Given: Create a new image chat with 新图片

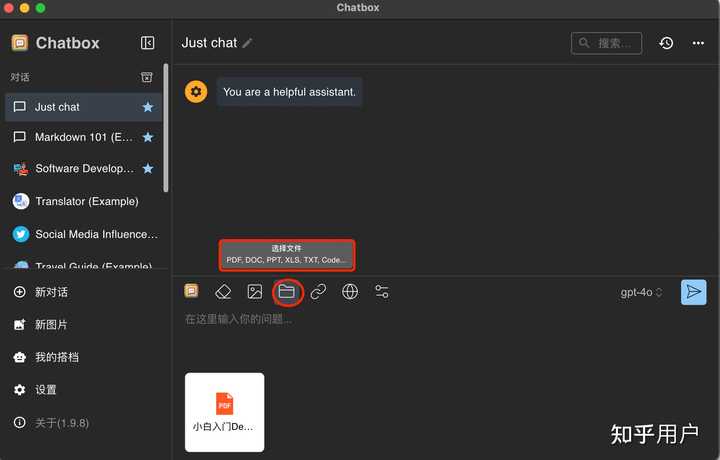Looking at the screenshot, I should (x=40, y=325).
